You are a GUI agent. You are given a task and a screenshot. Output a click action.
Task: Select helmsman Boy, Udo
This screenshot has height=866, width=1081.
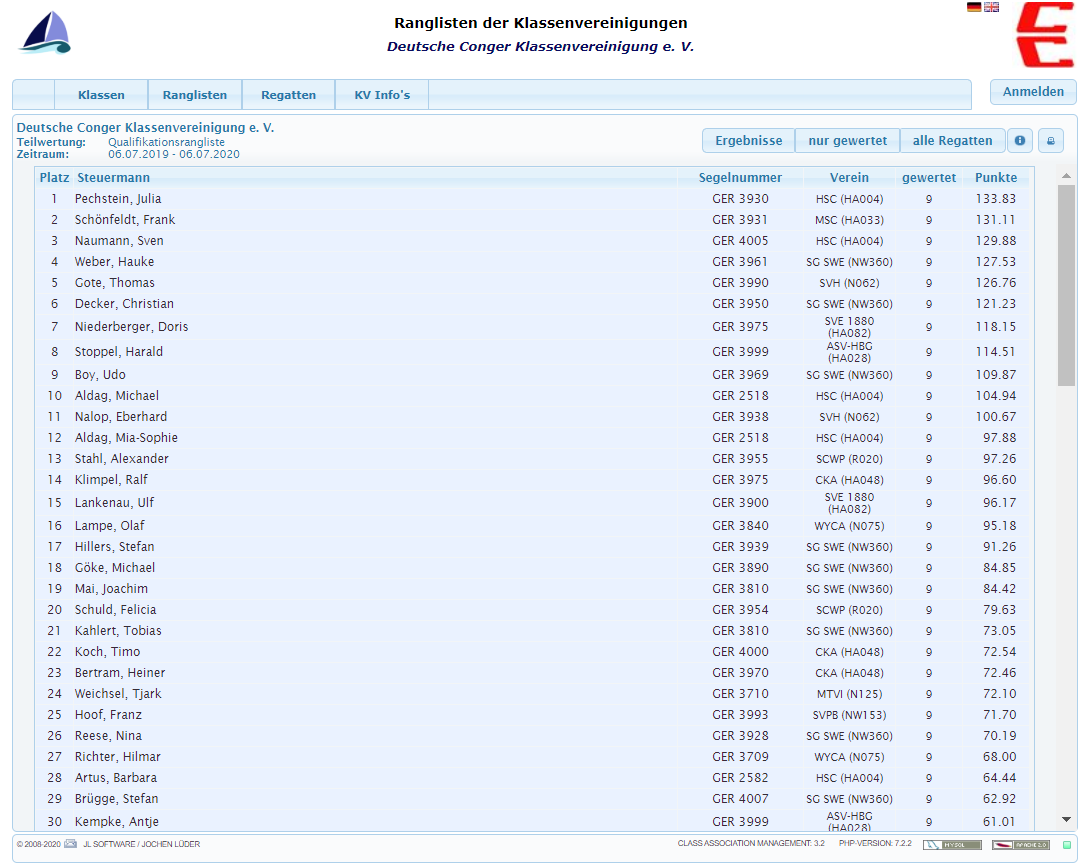point(100,375)
